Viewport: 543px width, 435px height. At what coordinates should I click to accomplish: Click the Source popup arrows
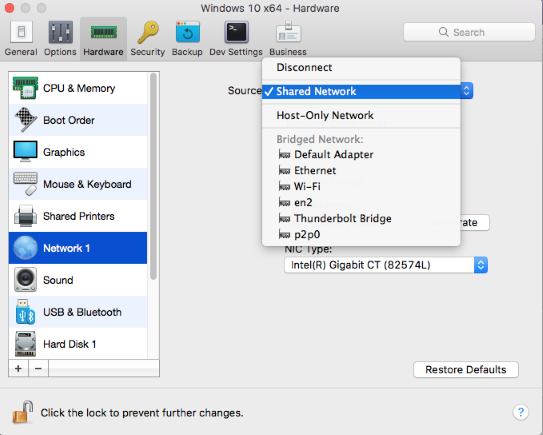466,91
